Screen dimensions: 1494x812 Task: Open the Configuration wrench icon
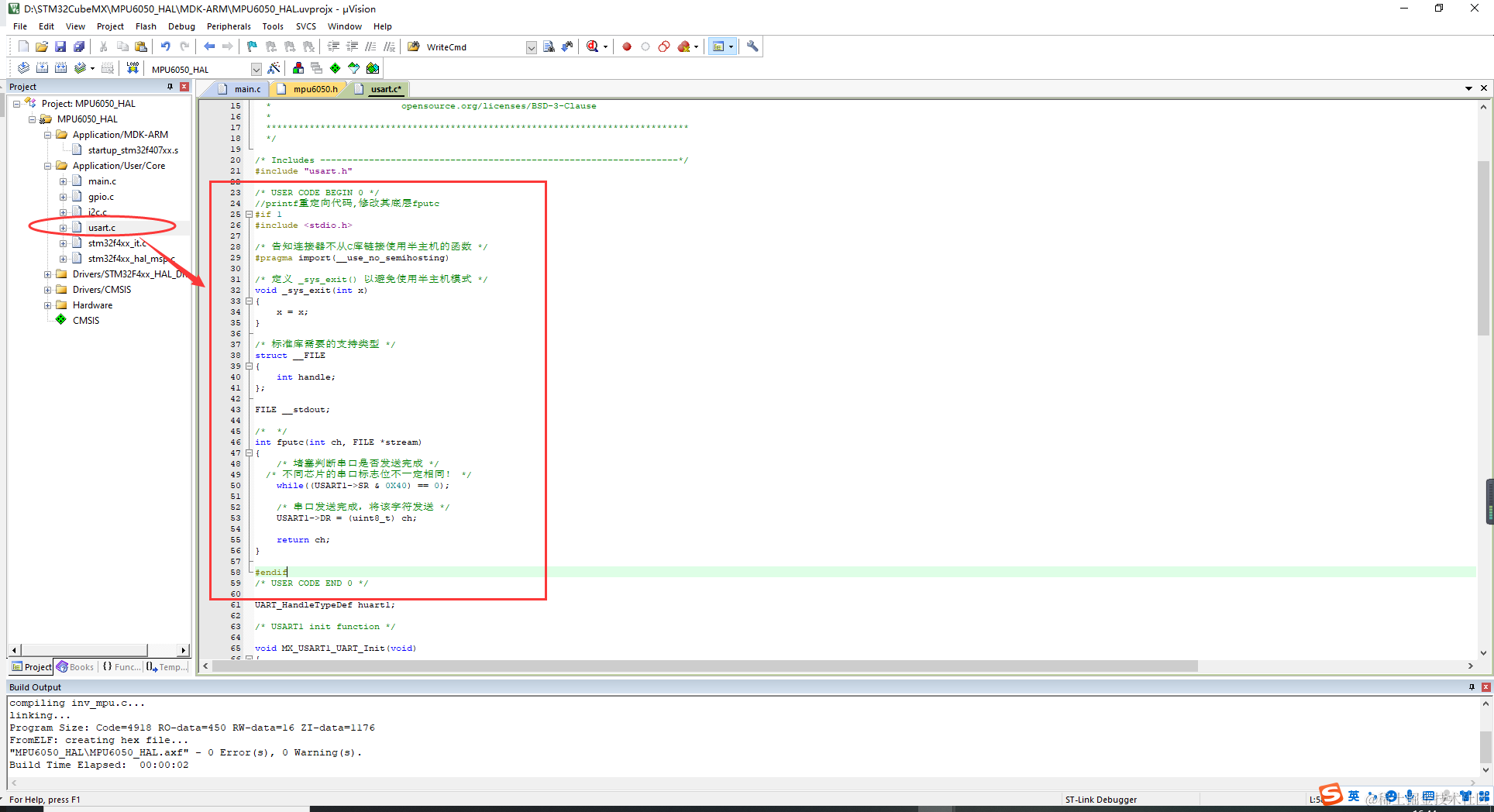click(752, 46)
